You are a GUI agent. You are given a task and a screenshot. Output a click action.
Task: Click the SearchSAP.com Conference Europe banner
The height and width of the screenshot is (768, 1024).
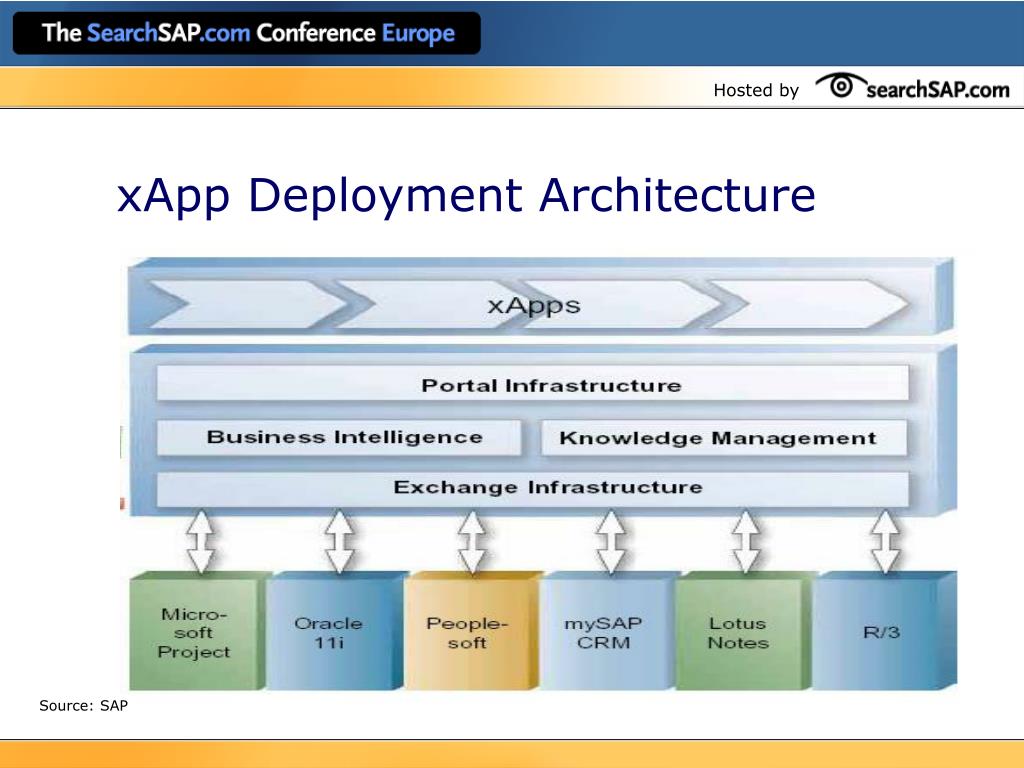247,33
